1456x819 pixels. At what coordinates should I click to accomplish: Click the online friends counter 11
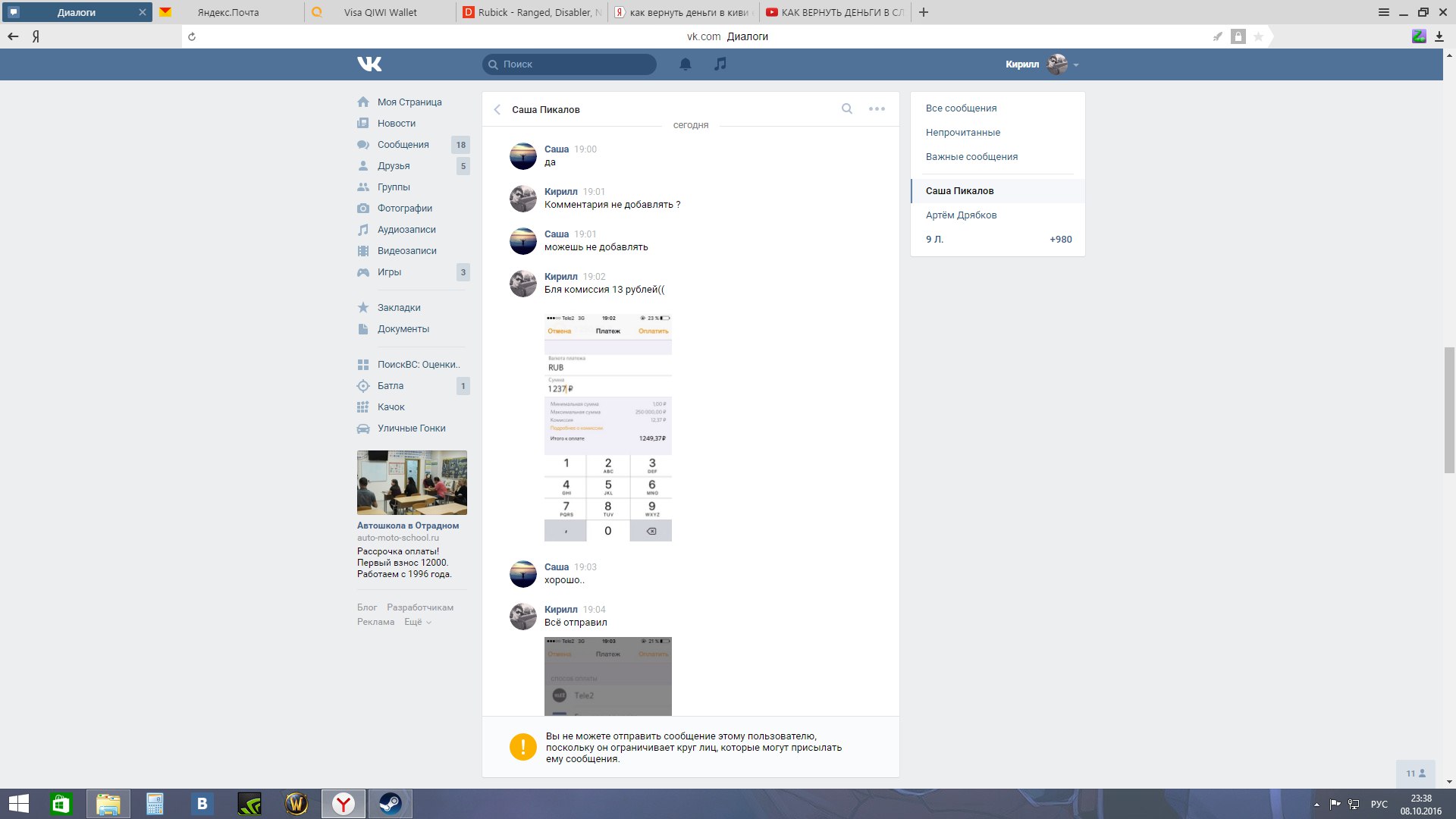click(1416, 773)
